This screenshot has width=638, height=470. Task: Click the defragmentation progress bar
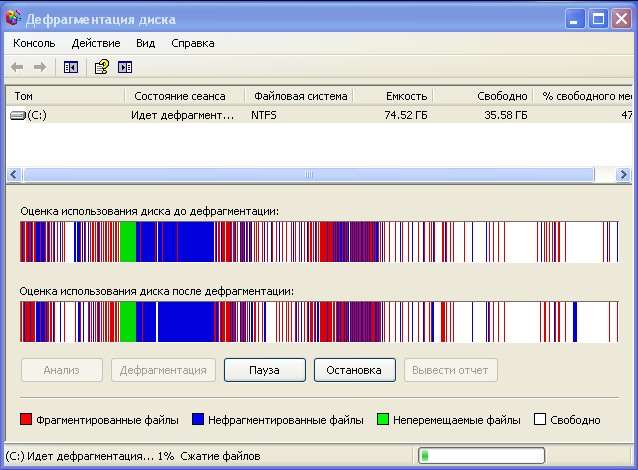point(481,455)
